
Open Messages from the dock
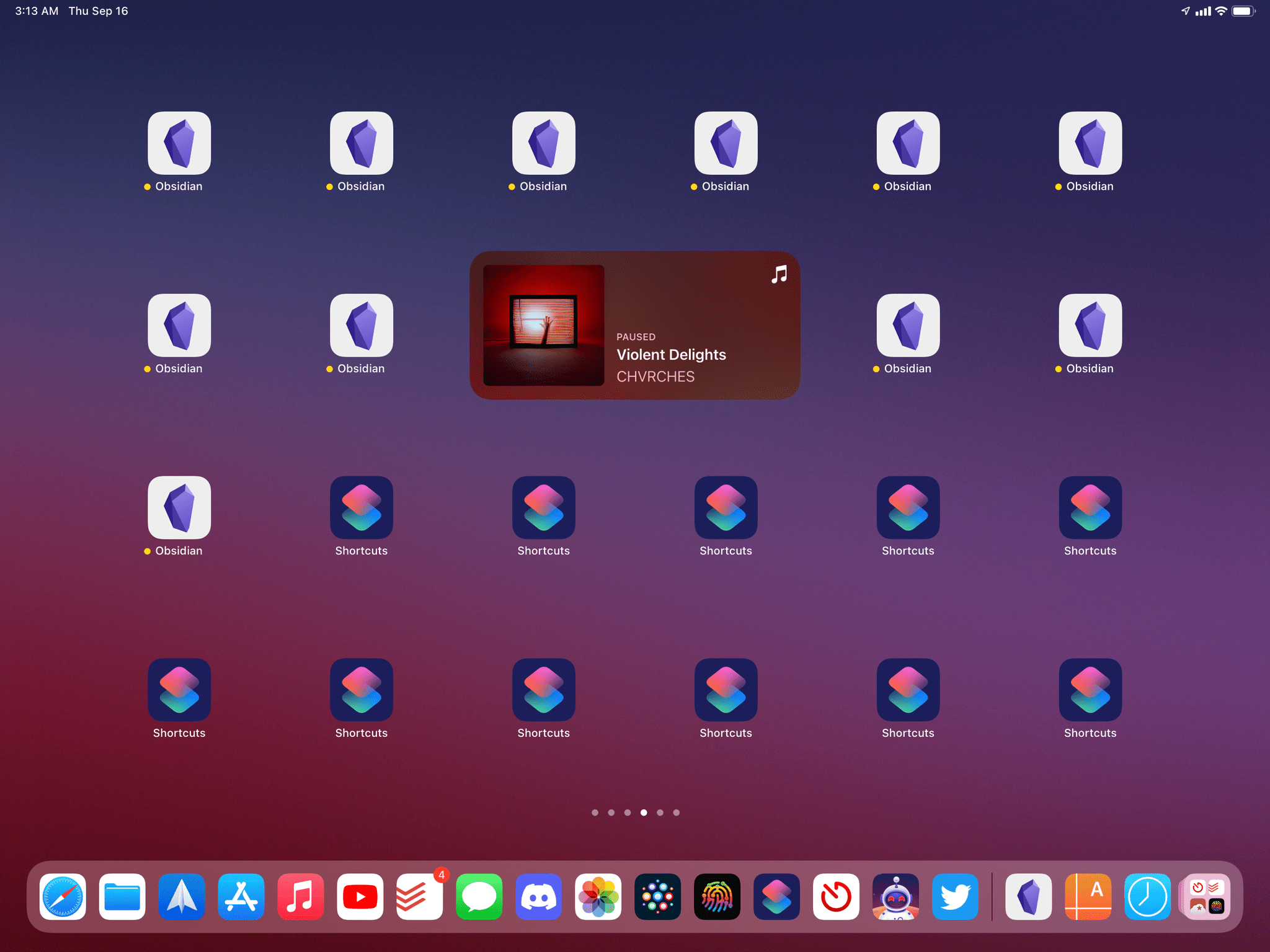479,896
